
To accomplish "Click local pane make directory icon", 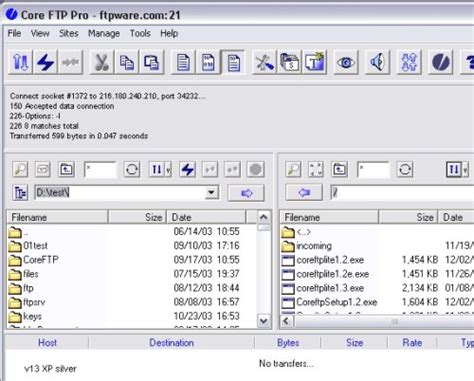I will [x=43, y=169].
